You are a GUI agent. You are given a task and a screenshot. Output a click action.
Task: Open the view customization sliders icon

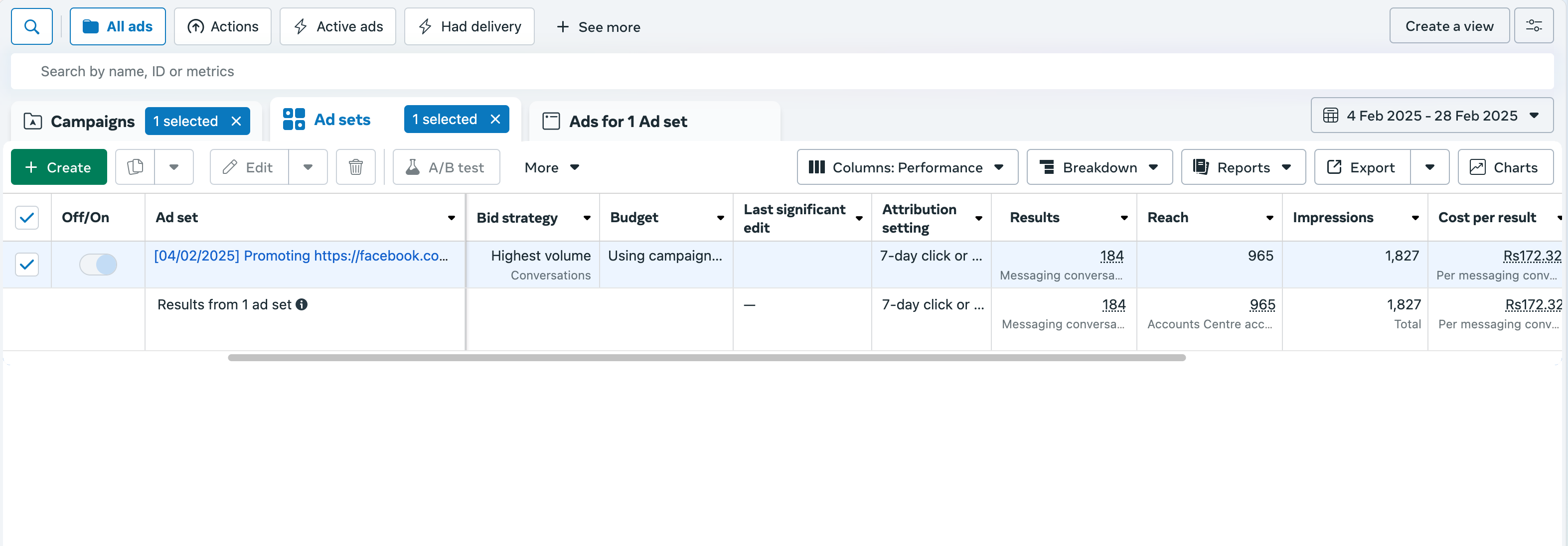(x=1533, y=26)
